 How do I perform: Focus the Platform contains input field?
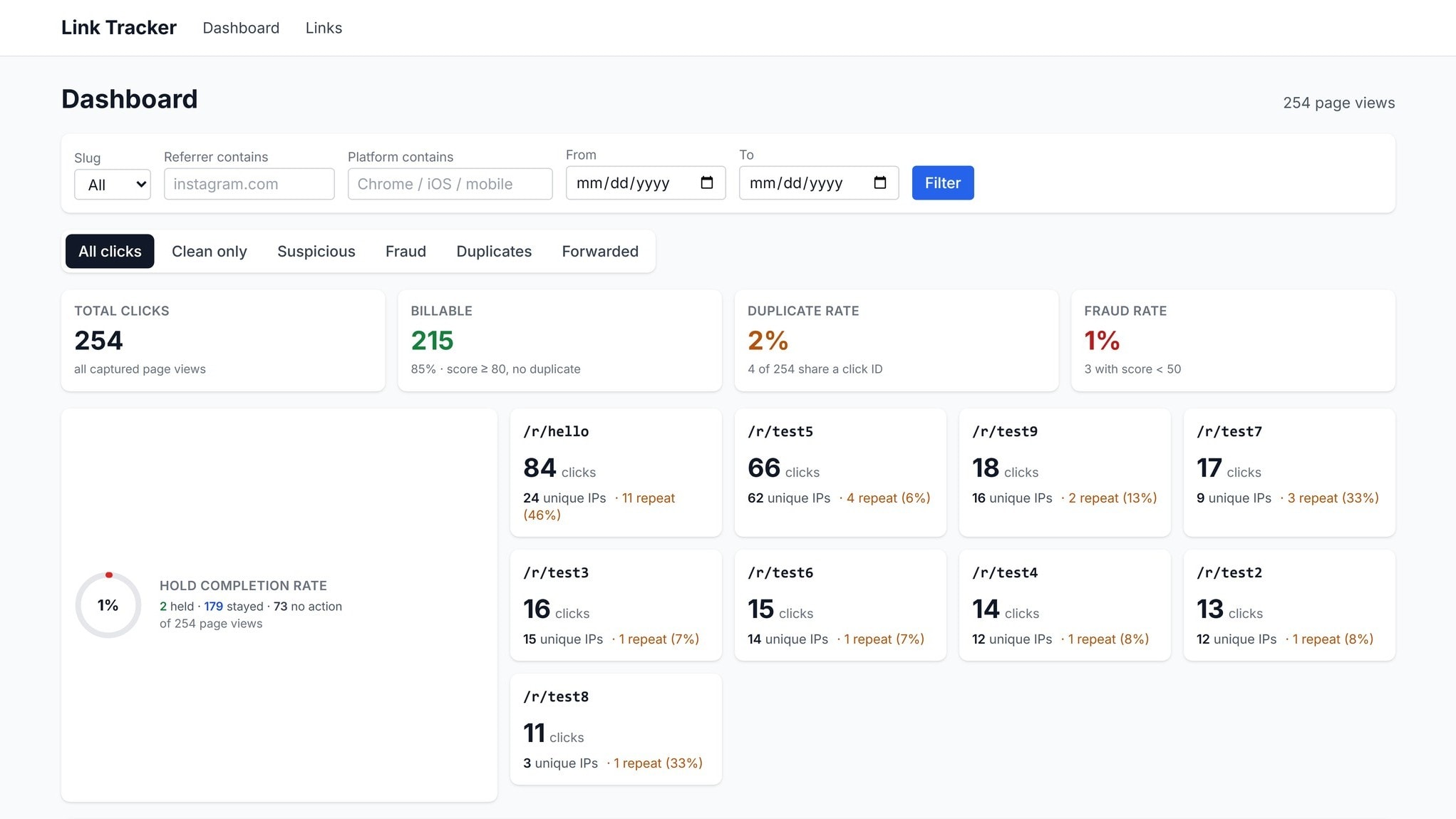450,184
